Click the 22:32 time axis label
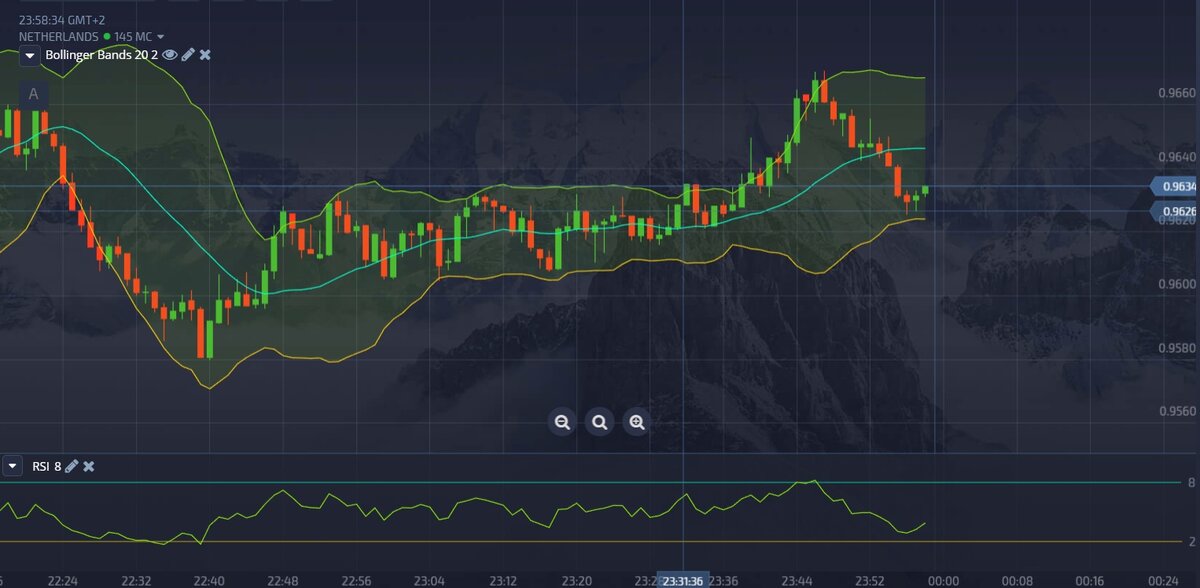The image size is (1200, 588). point(136,580)
